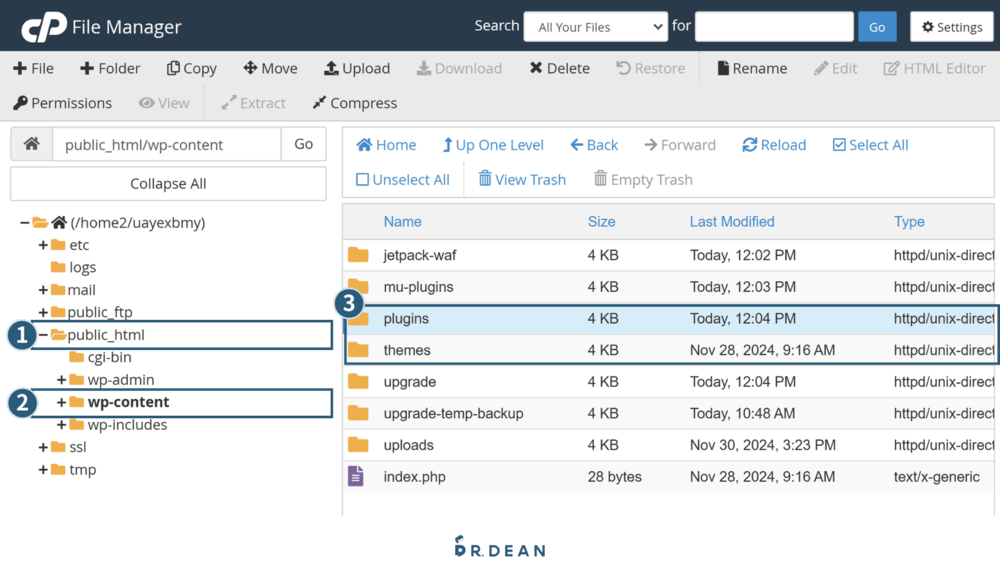Sort files by Last Modified column

pyautogui.click(x=731, y=222)
